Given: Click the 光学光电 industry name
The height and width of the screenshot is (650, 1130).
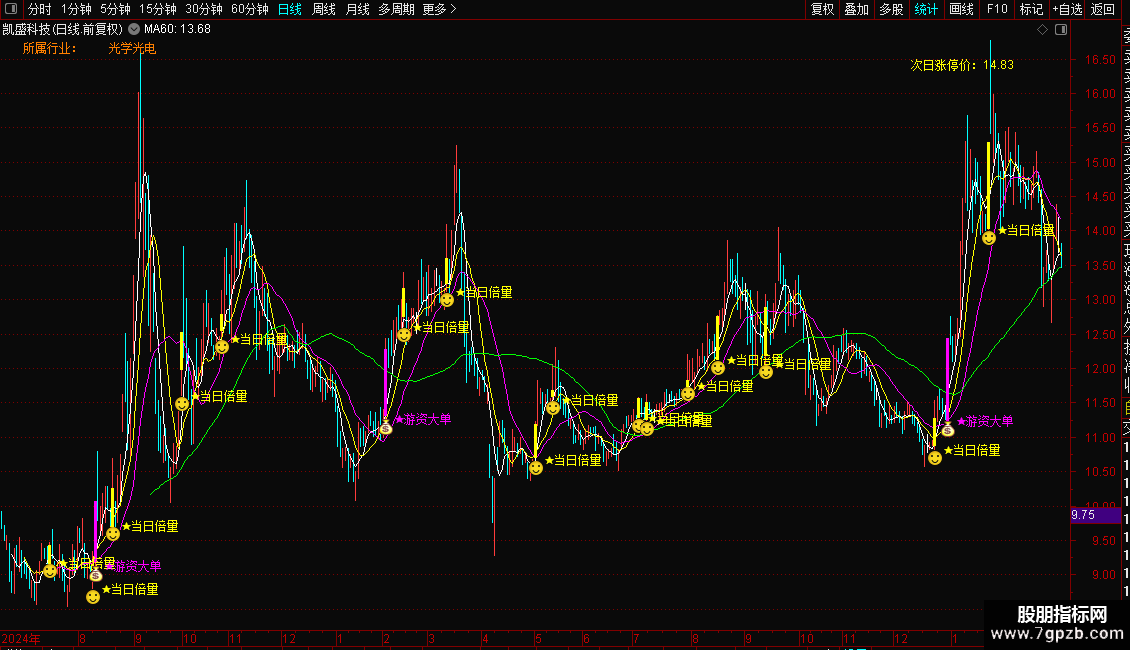Looking at the screenshot, I should tap(132, 48).
